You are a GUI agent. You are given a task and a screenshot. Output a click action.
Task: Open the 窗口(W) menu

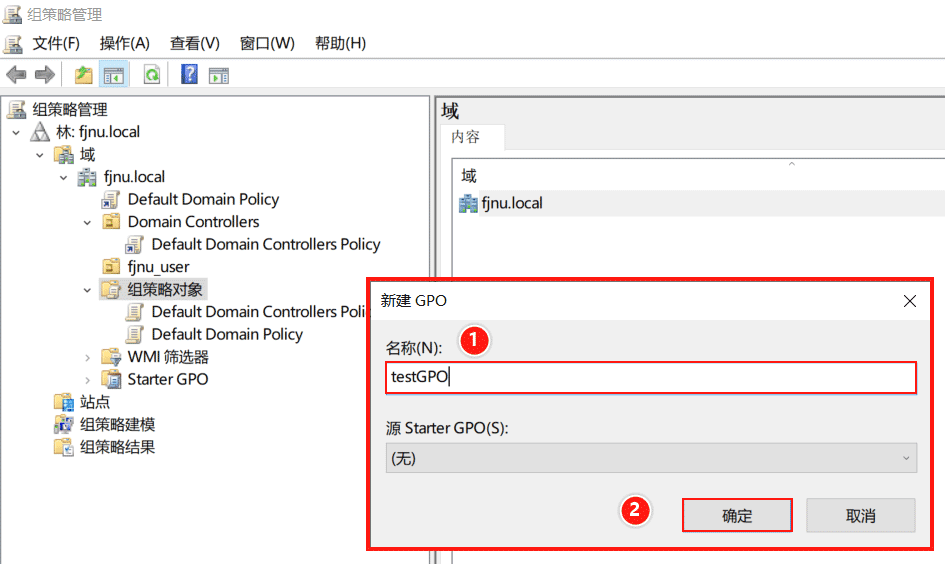[267, 43]
